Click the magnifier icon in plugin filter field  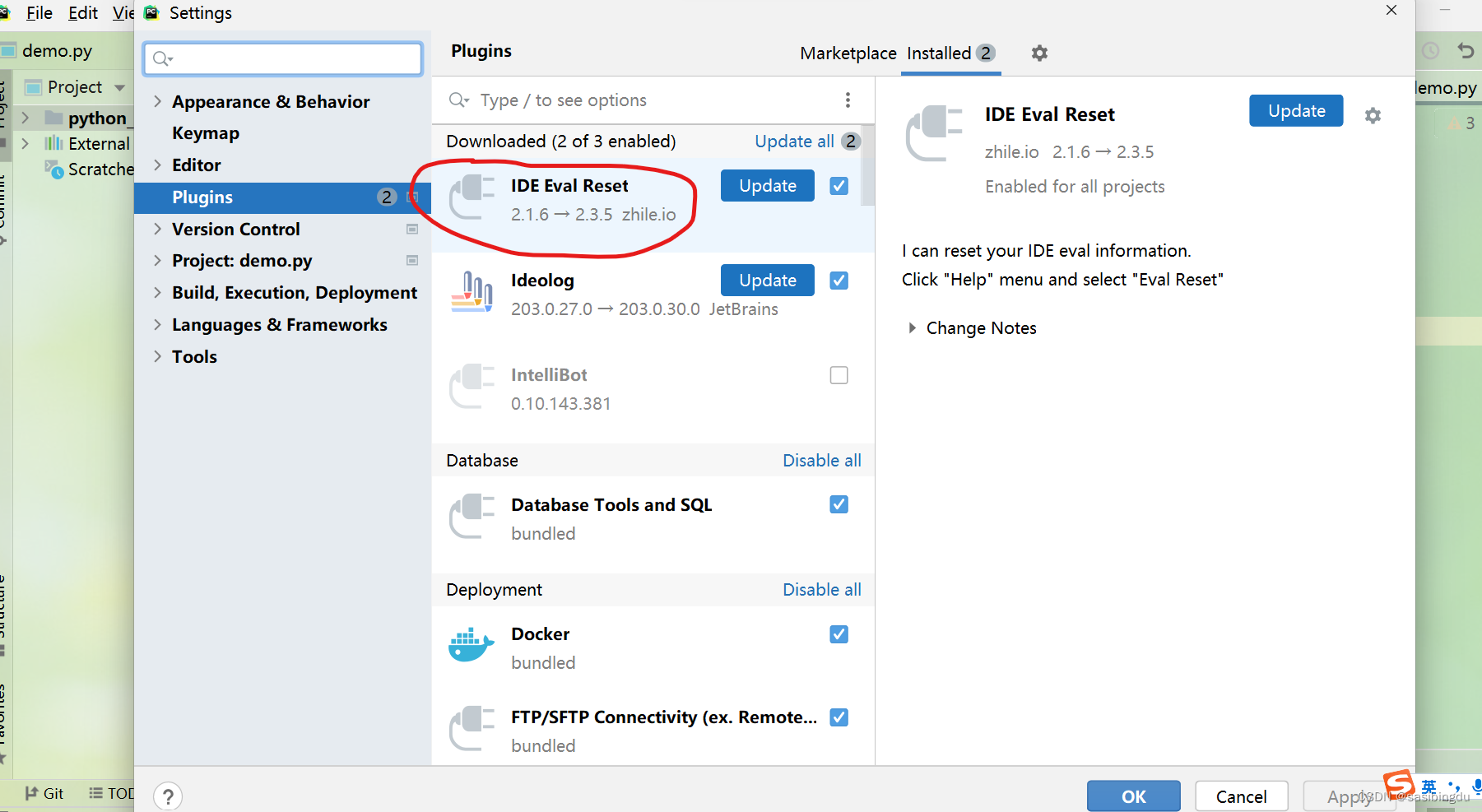(458, 100)
